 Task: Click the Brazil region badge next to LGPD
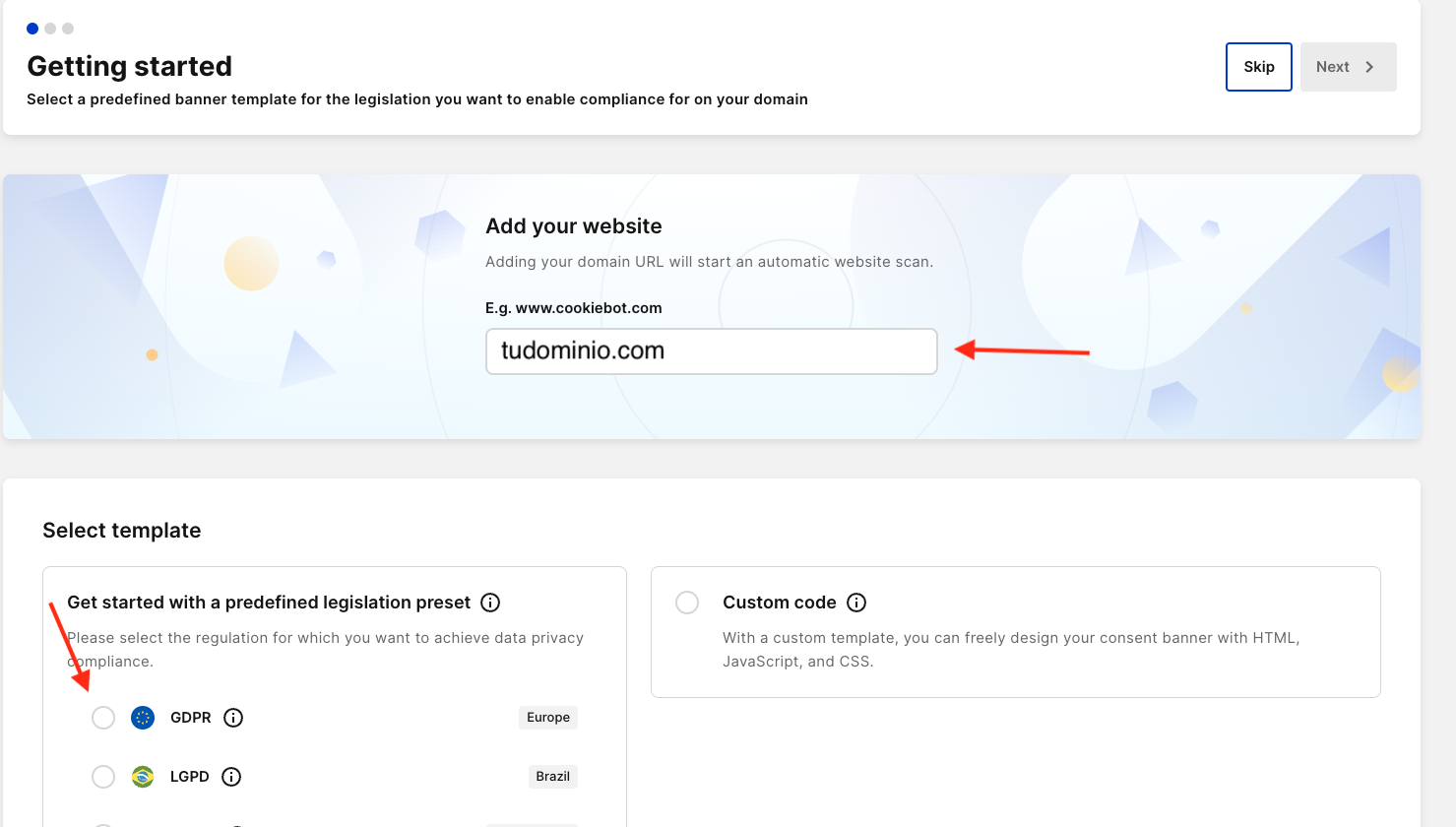[552, 776]
